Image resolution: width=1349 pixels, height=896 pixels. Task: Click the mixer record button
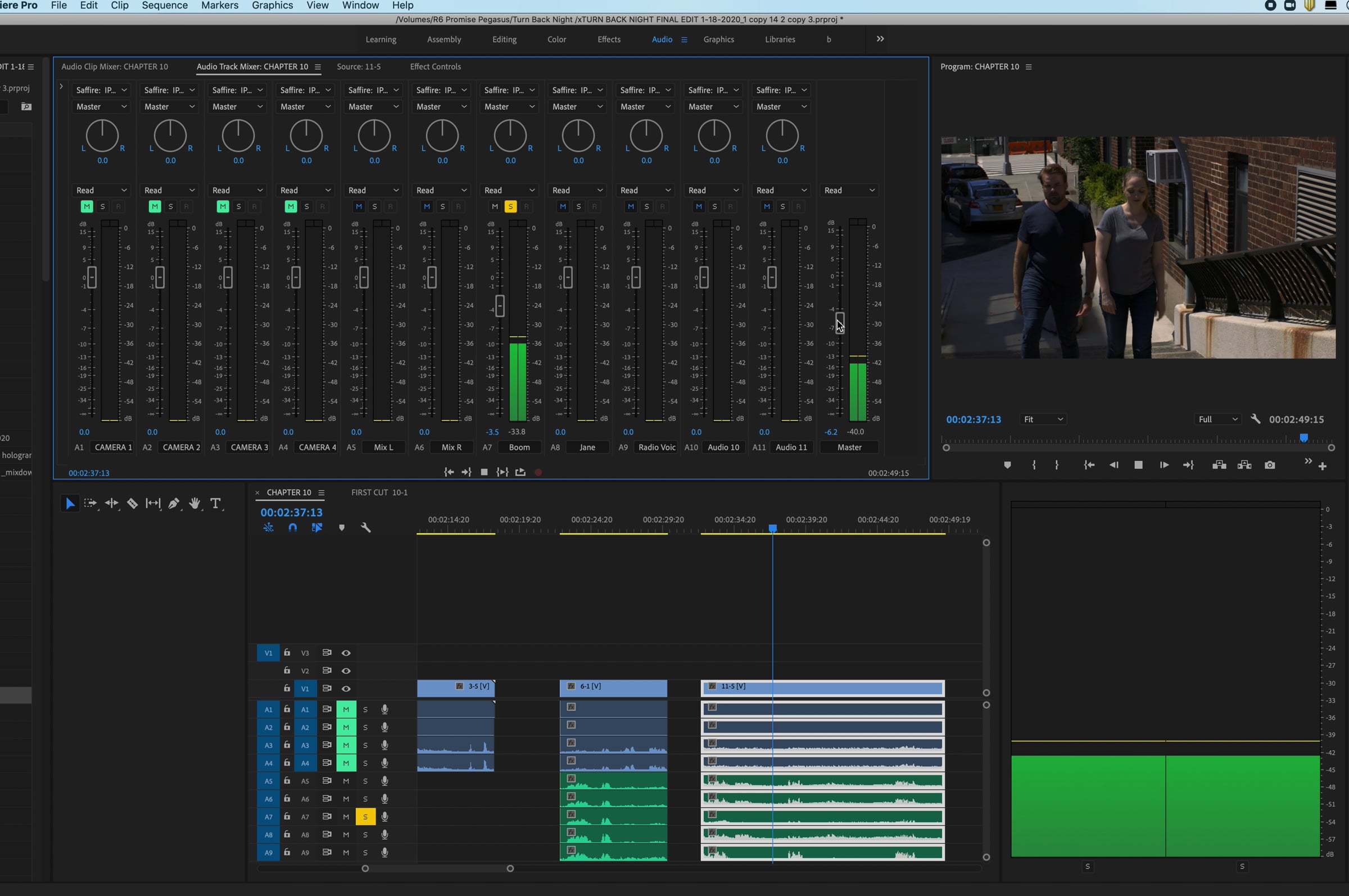pos(538,473)
